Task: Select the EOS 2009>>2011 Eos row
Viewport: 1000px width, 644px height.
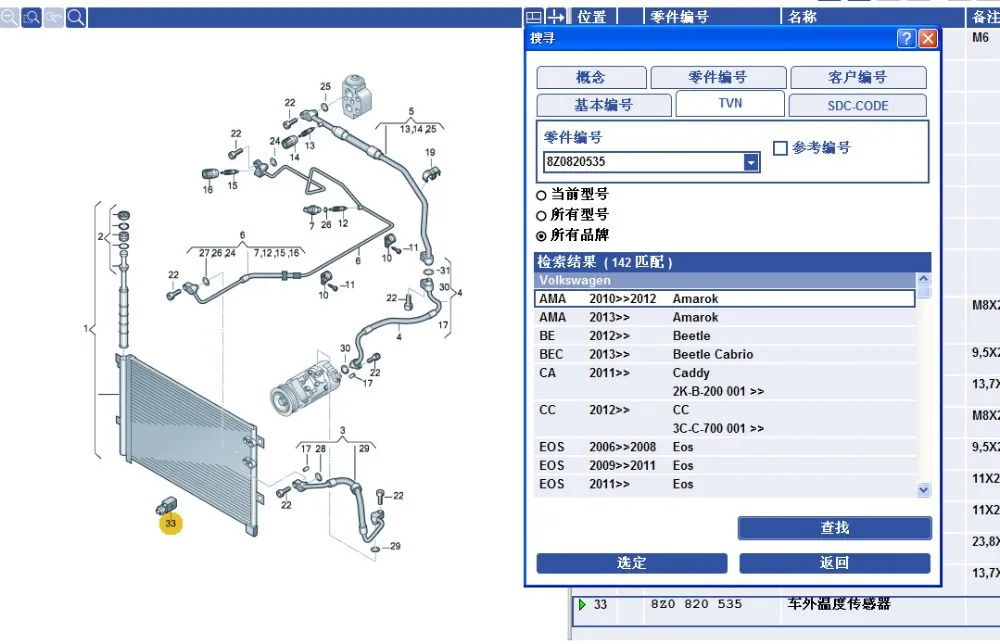Action: click(724, 465)
